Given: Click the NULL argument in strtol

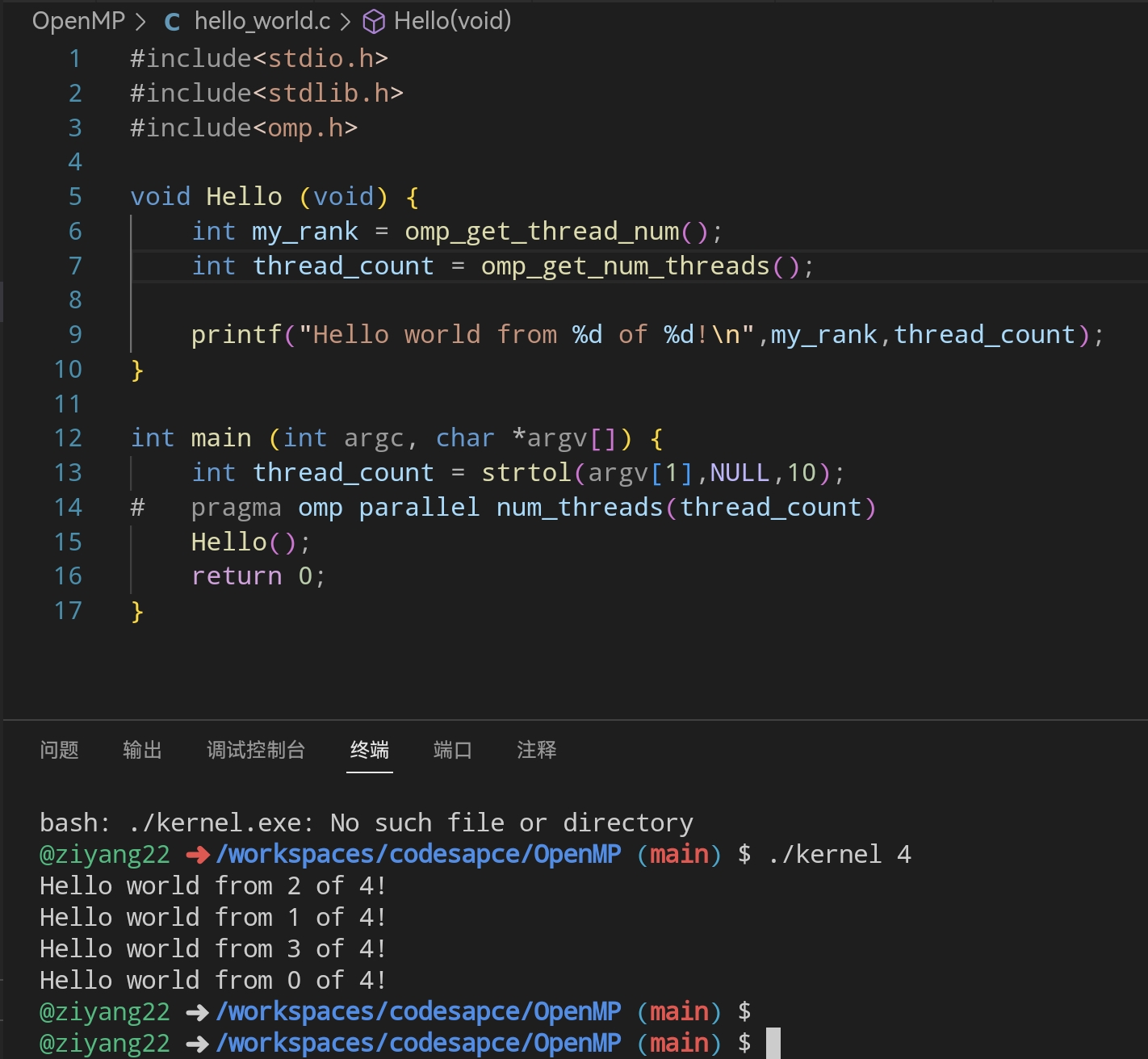Looking at the screenshot, I should tap(740, 473).
